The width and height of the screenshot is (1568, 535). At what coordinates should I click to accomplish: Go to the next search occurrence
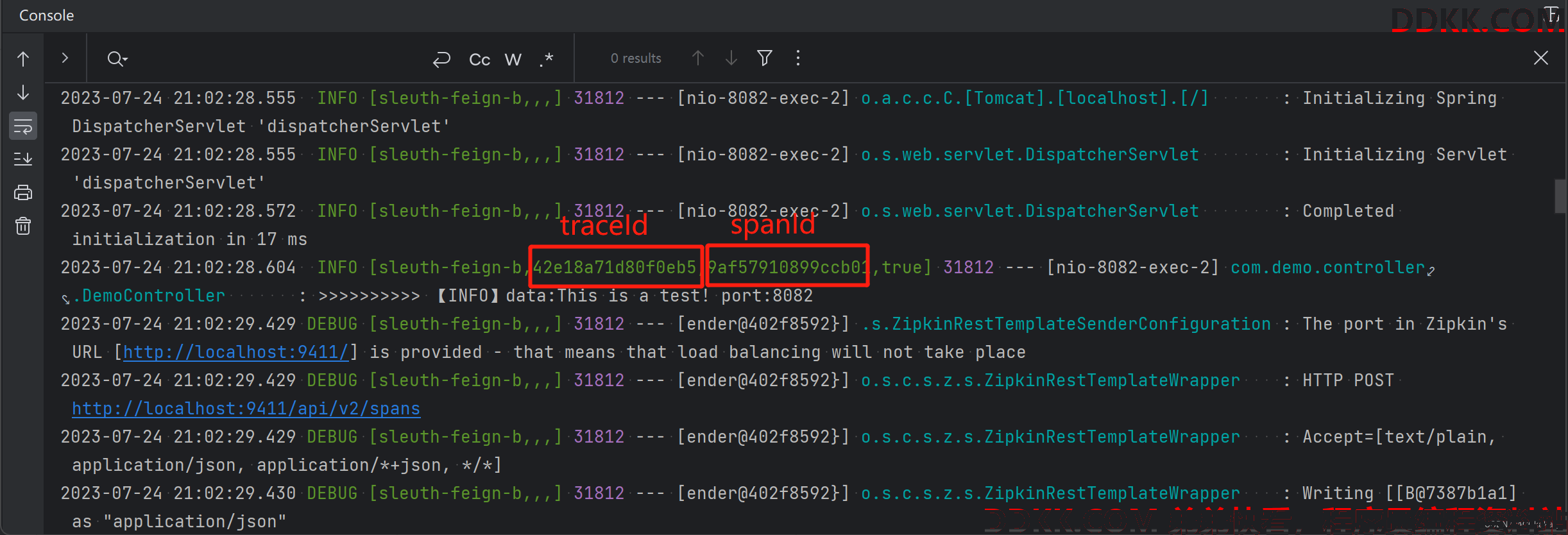tap(731, 58)
